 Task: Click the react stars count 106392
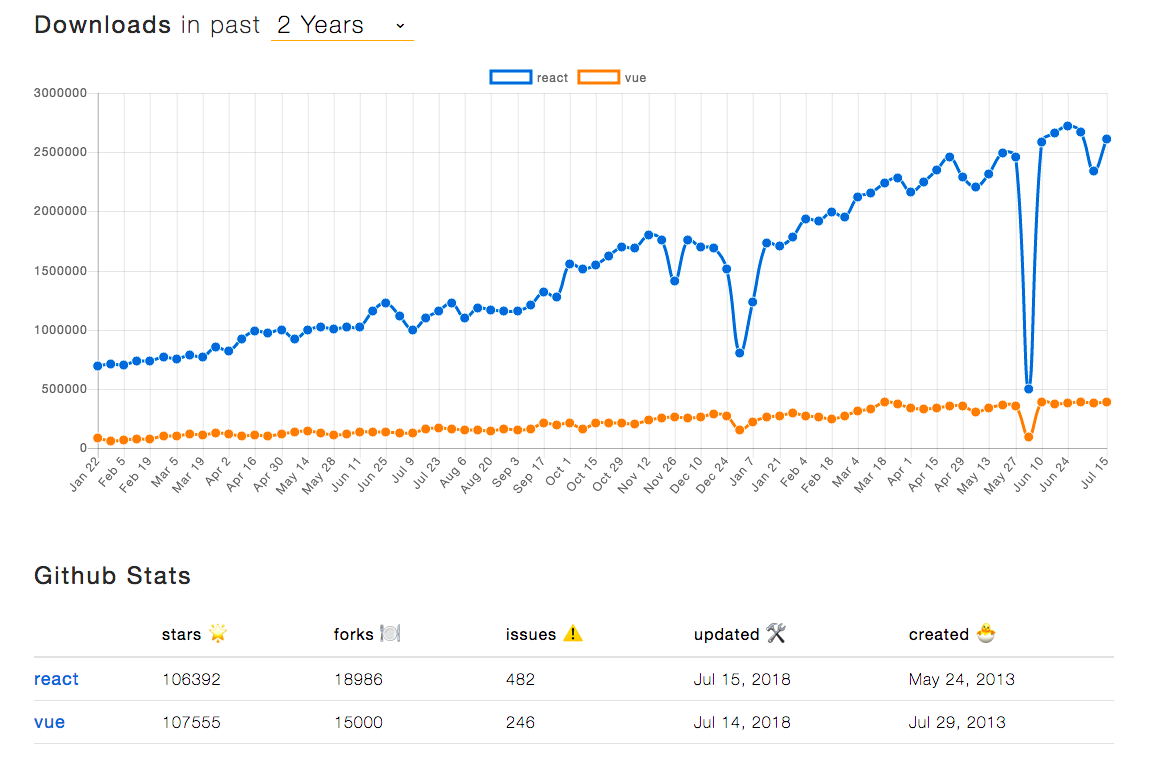(191, 679)
